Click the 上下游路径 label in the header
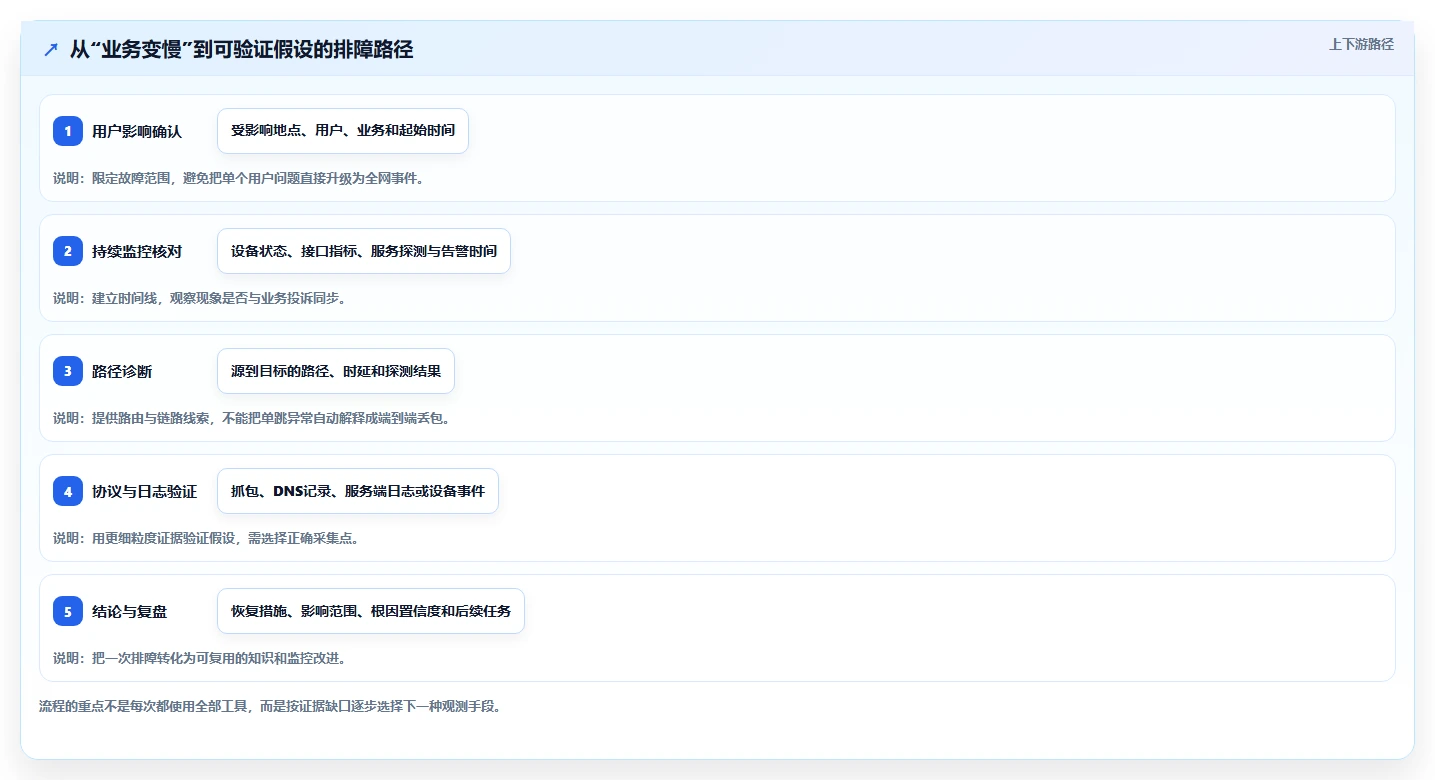Screen dimensions: 1435x780 pos(1361,44)
